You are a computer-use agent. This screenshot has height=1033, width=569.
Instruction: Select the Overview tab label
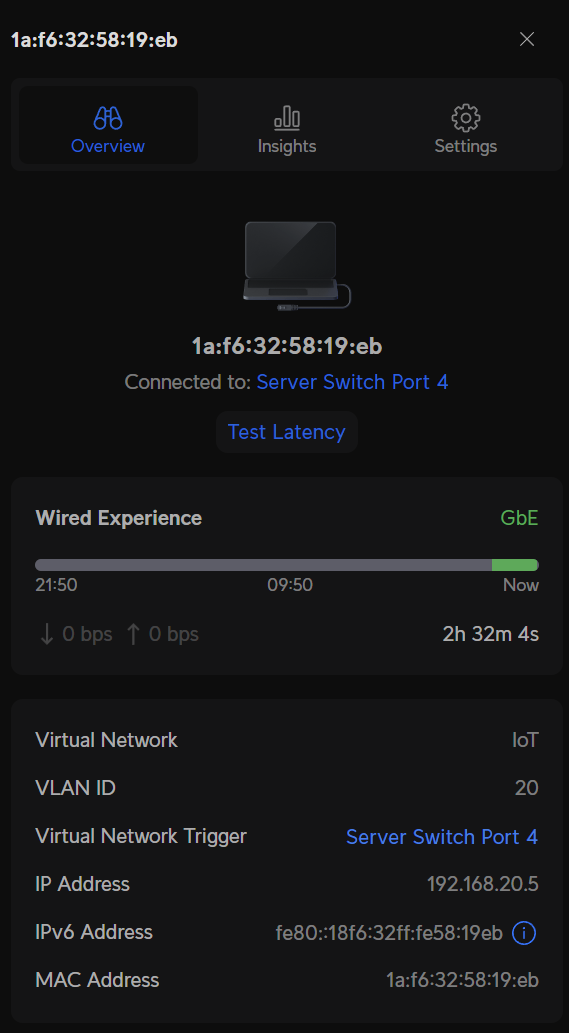point(108,146)
